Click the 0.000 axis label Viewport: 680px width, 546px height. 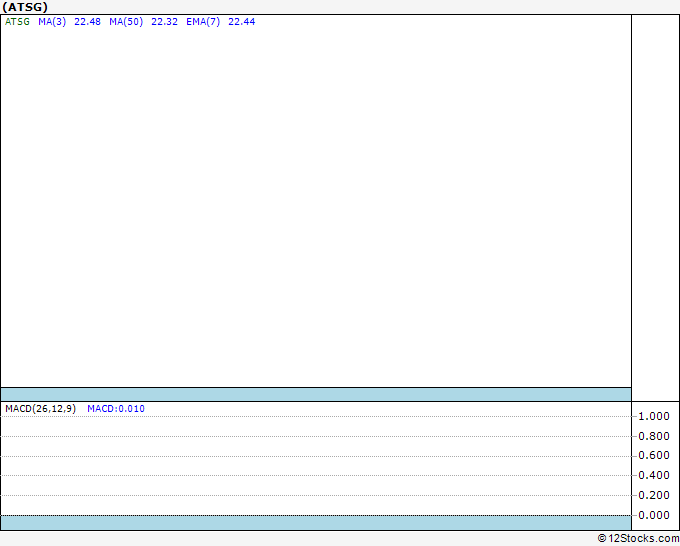point(654,515)
